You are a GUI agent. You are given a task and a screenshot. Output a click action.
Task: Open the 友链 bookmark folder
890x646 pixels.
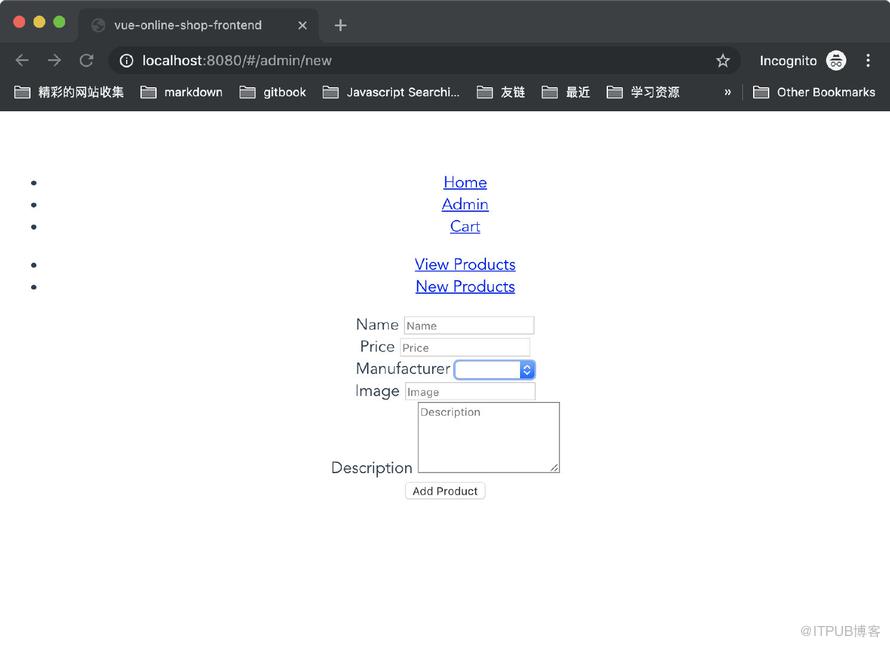pyautogui.click(x=501, y=92)
